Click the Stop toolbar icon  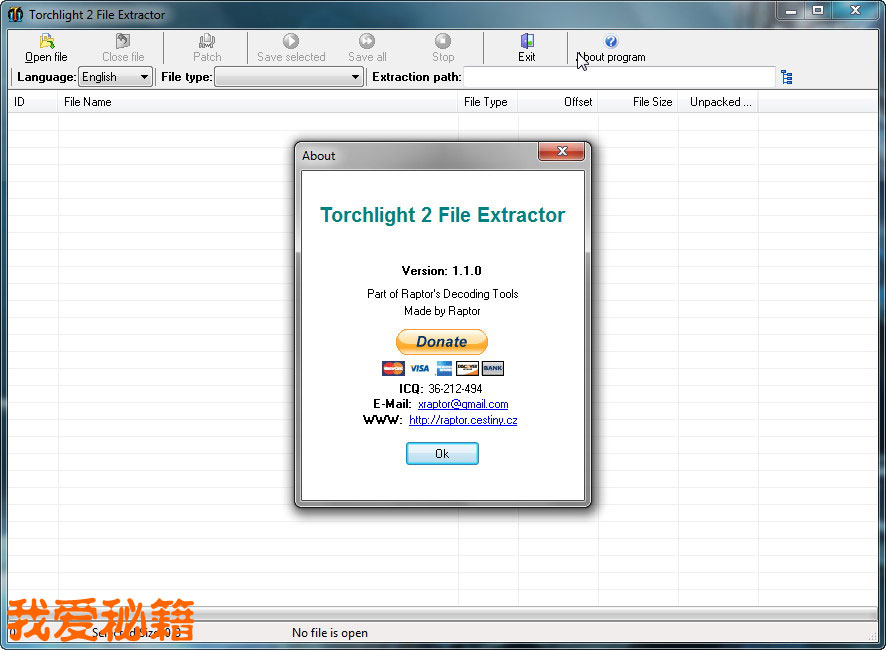pyautogui.click(x=443, y=42)
